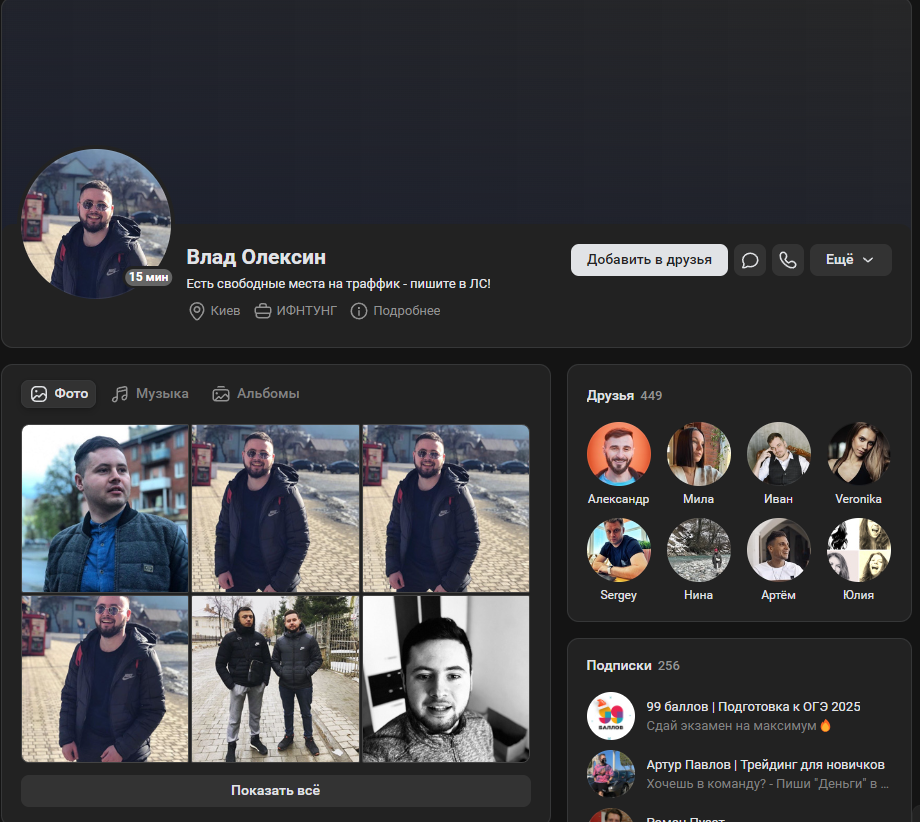Click the name Veronika under avatar
The width and height of the screenshot is (920, 822).
click(x=858, y=499)
